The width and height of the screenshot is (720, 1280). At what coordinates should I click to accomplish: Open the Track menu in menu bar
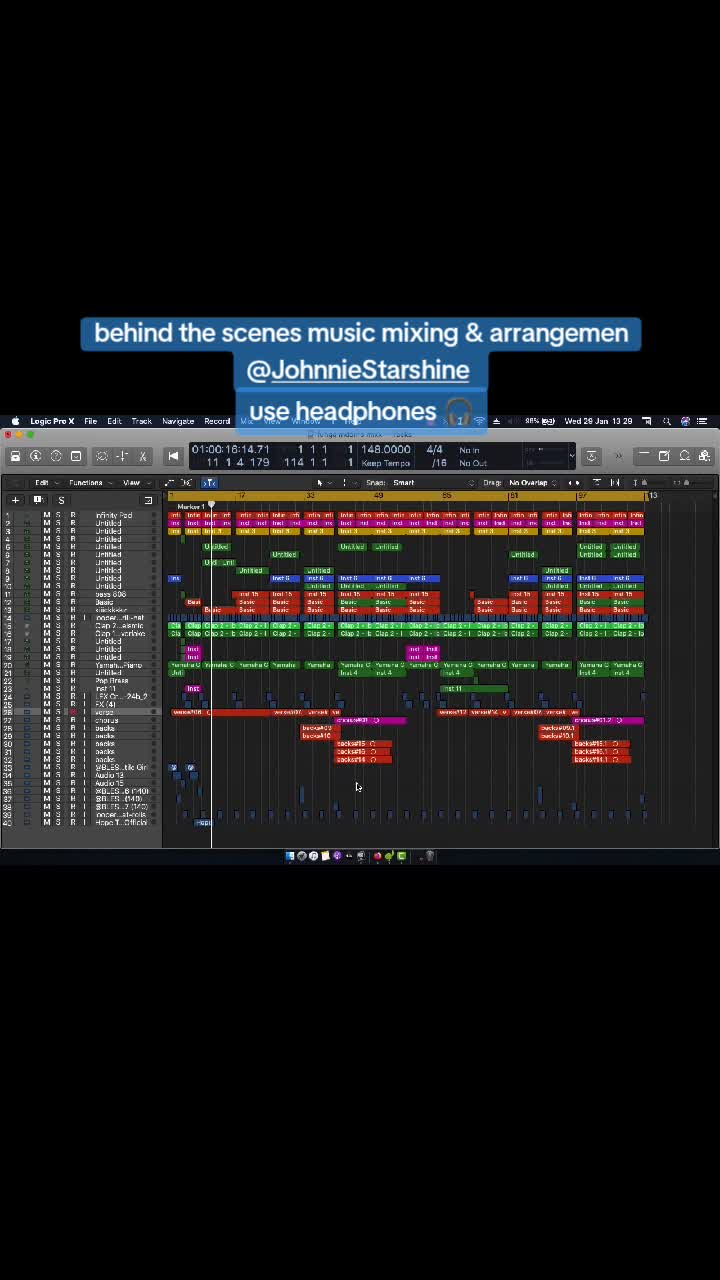[141, 421]
